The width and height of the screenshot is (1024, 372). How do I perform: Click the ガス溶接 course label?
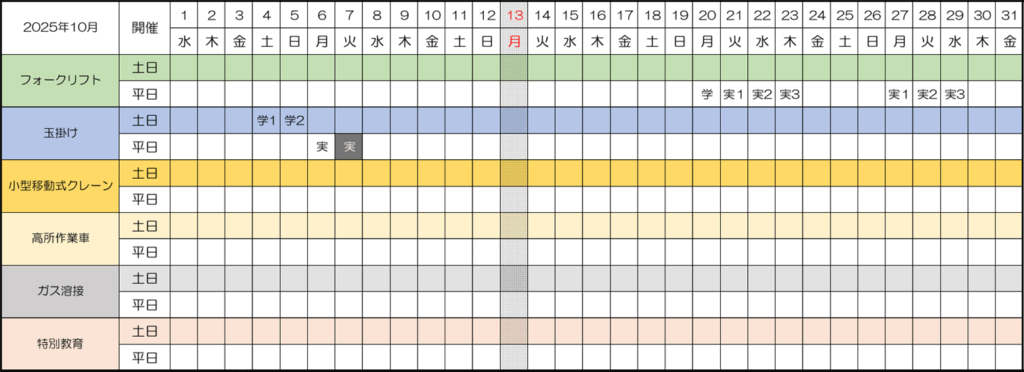(61, 291)
